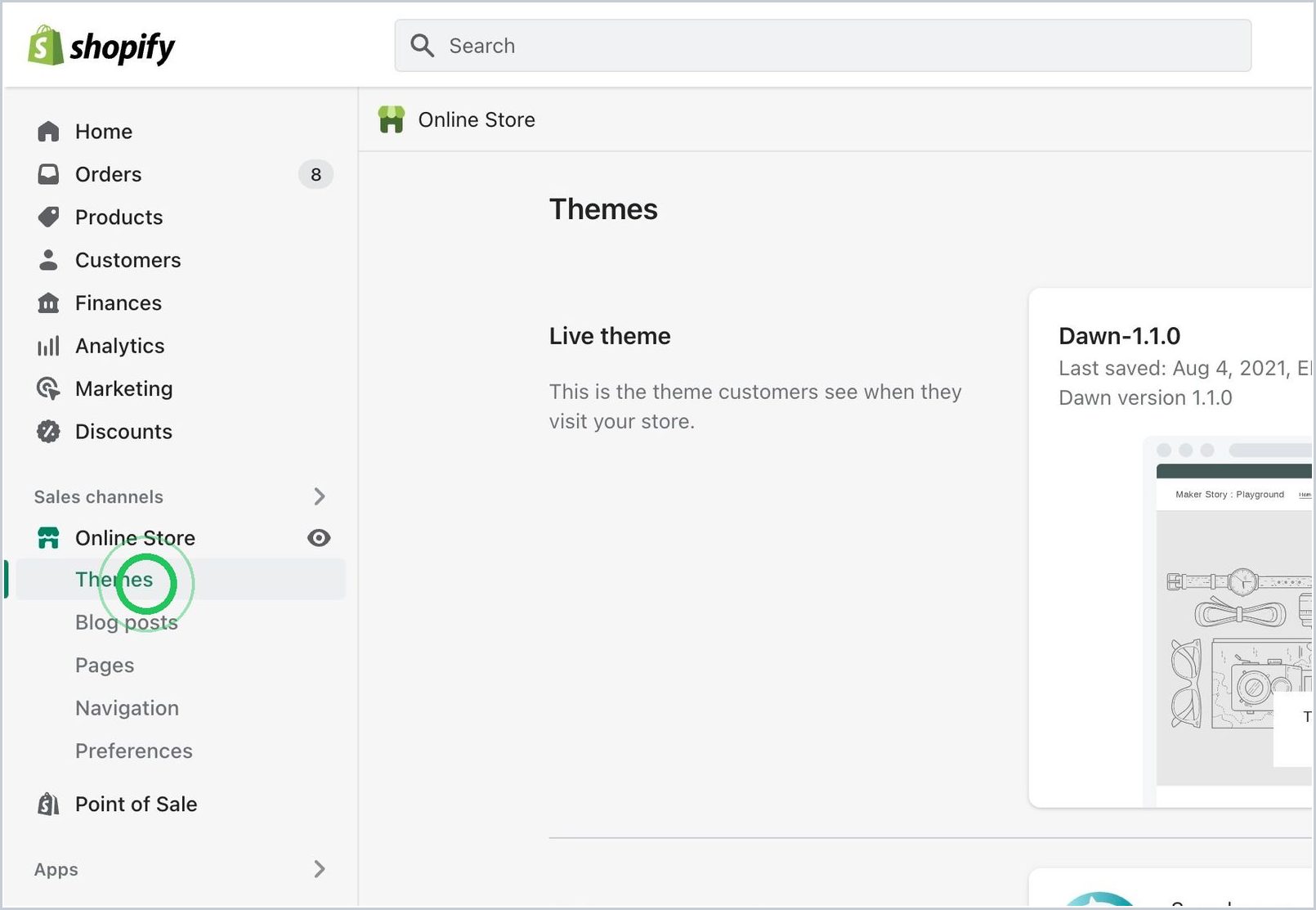Image resolution: width=1316 pixels, height=910 pixels.
Task: Open Navigation settings
Action: [127, 708]
